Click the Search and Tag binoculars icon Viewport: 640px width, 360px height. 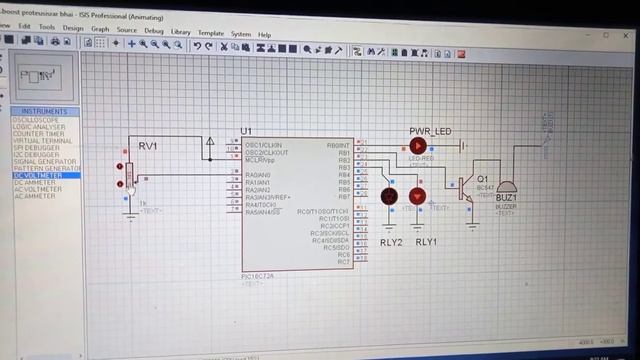coord(371,52)
